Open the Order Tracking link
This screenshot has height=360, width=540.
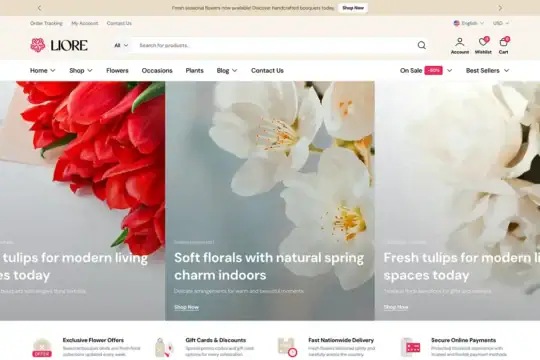pyautogui.click(x=46, y=23)
